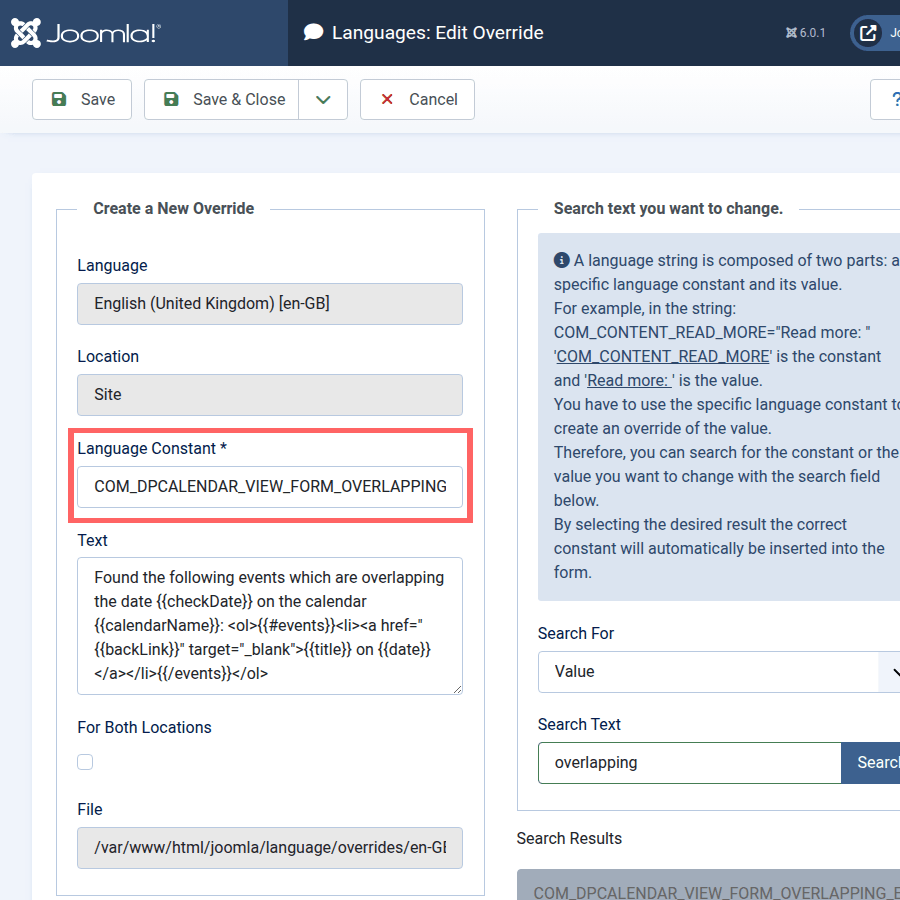Click the File path field
The width and height of the screenshot is (900, 900).
pos(270,847)
